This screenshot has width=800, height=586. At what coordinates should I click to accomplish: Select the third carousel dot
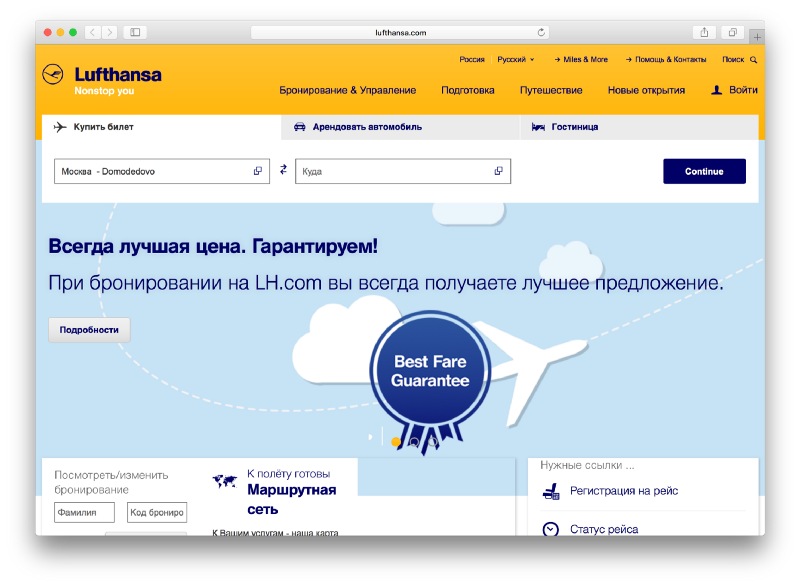click(433, 442)
